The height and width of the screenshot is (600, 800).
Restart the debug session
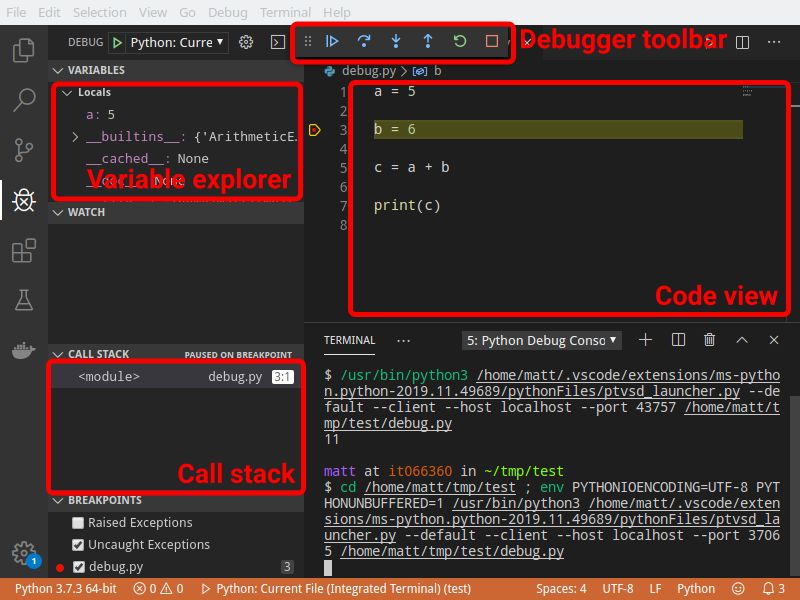(x=460, y=41)
